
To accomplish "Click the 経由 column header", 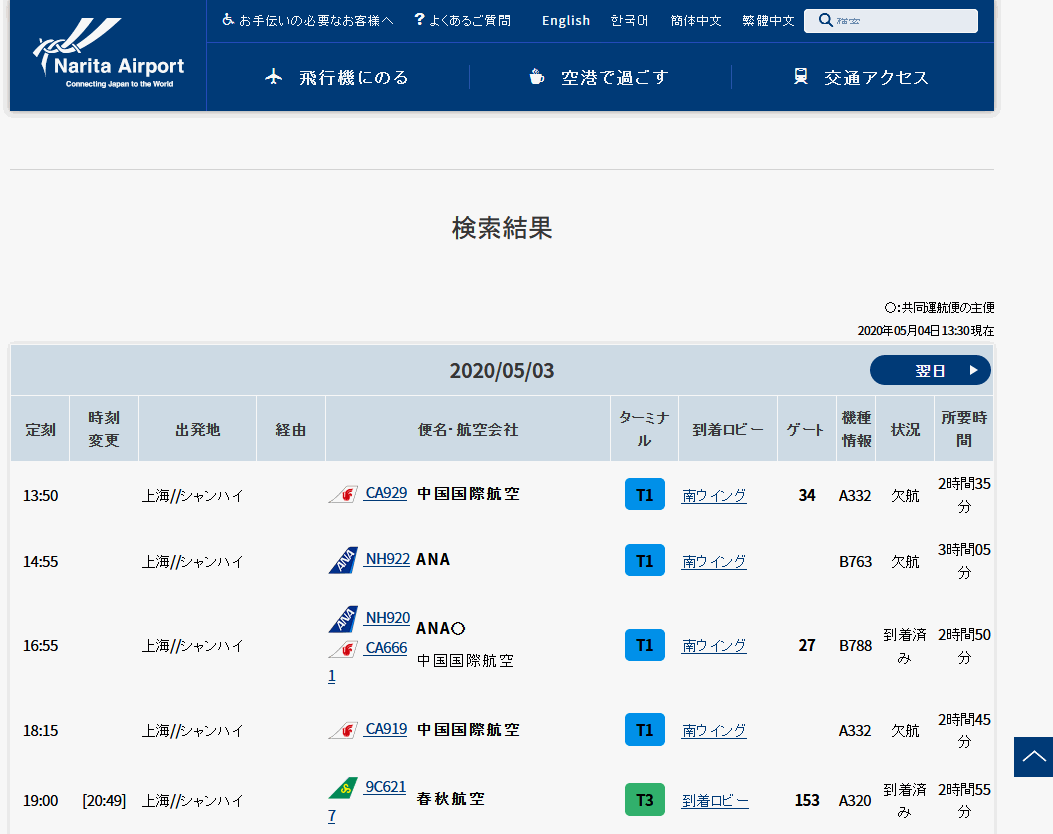I will click(291, 429).
